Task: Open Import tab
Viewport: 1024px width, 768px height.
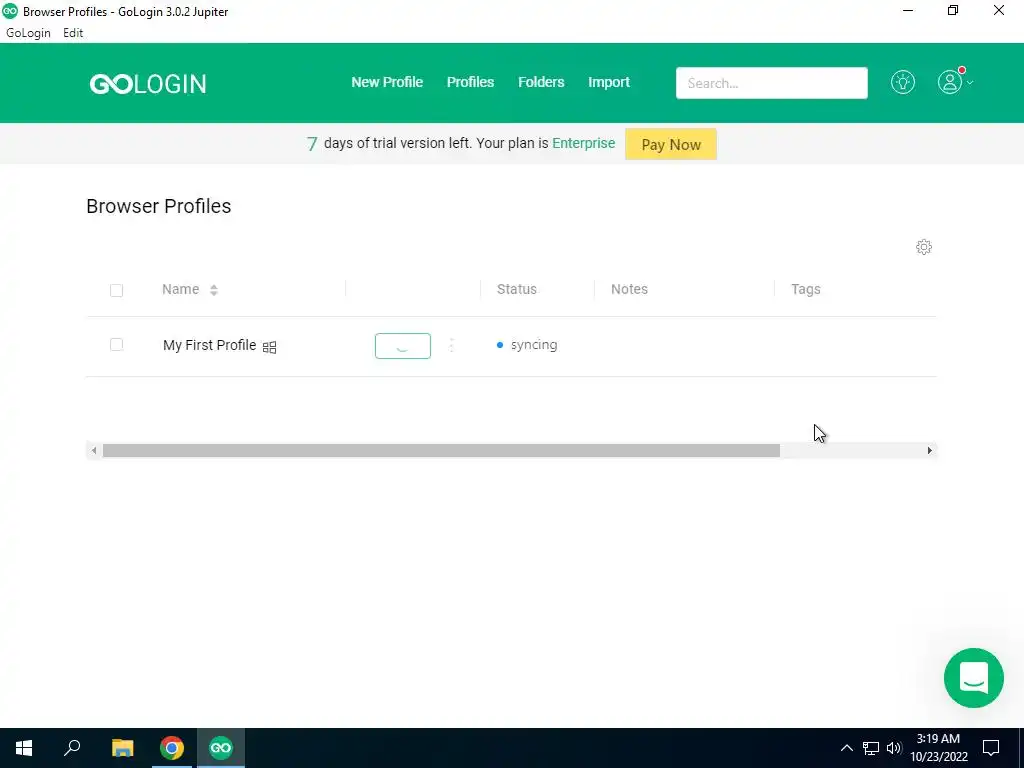Action: (x=609, y=82)
